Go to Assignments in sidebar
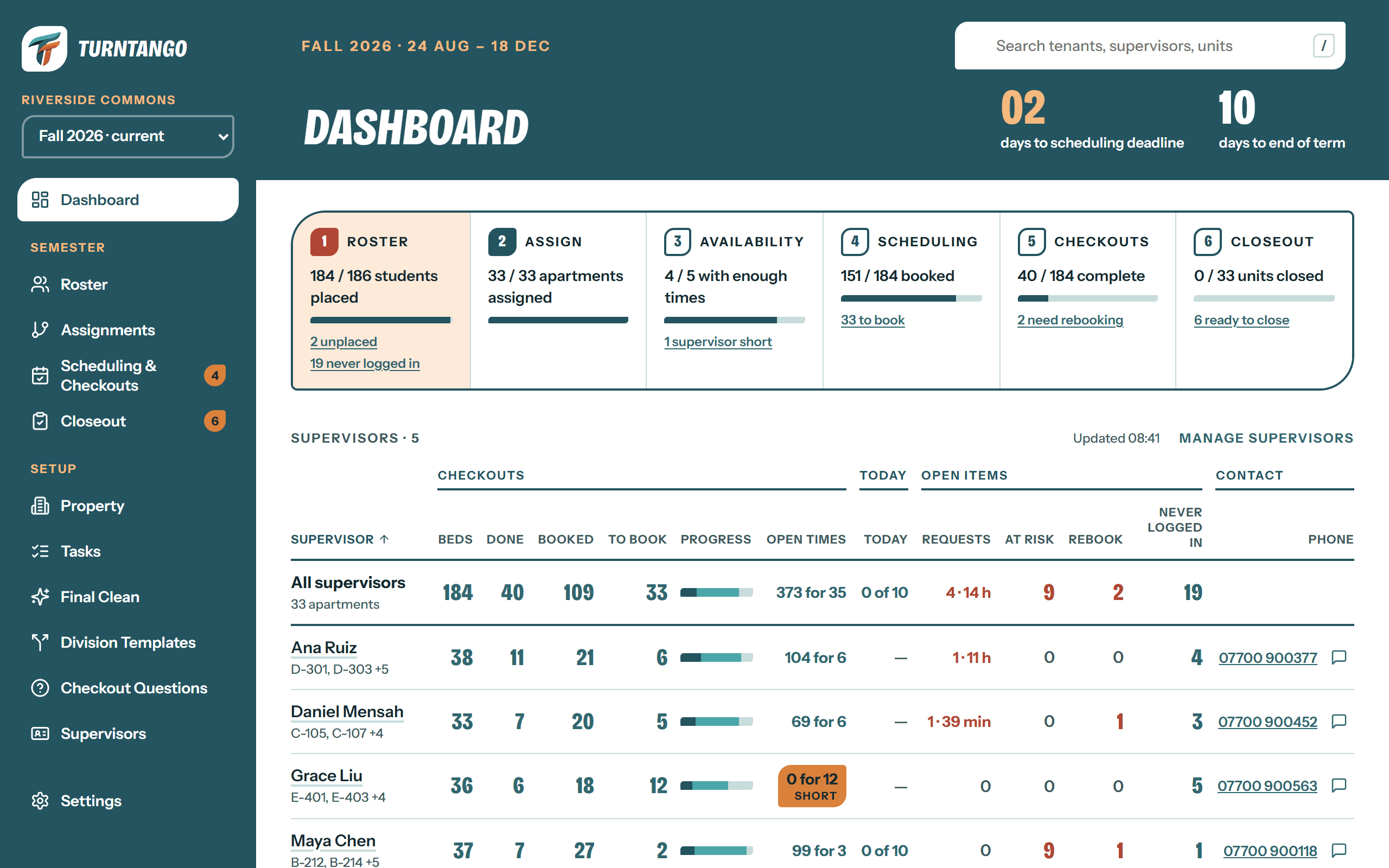Screen dimensions: 1389x868 click(x=128, y=330)
